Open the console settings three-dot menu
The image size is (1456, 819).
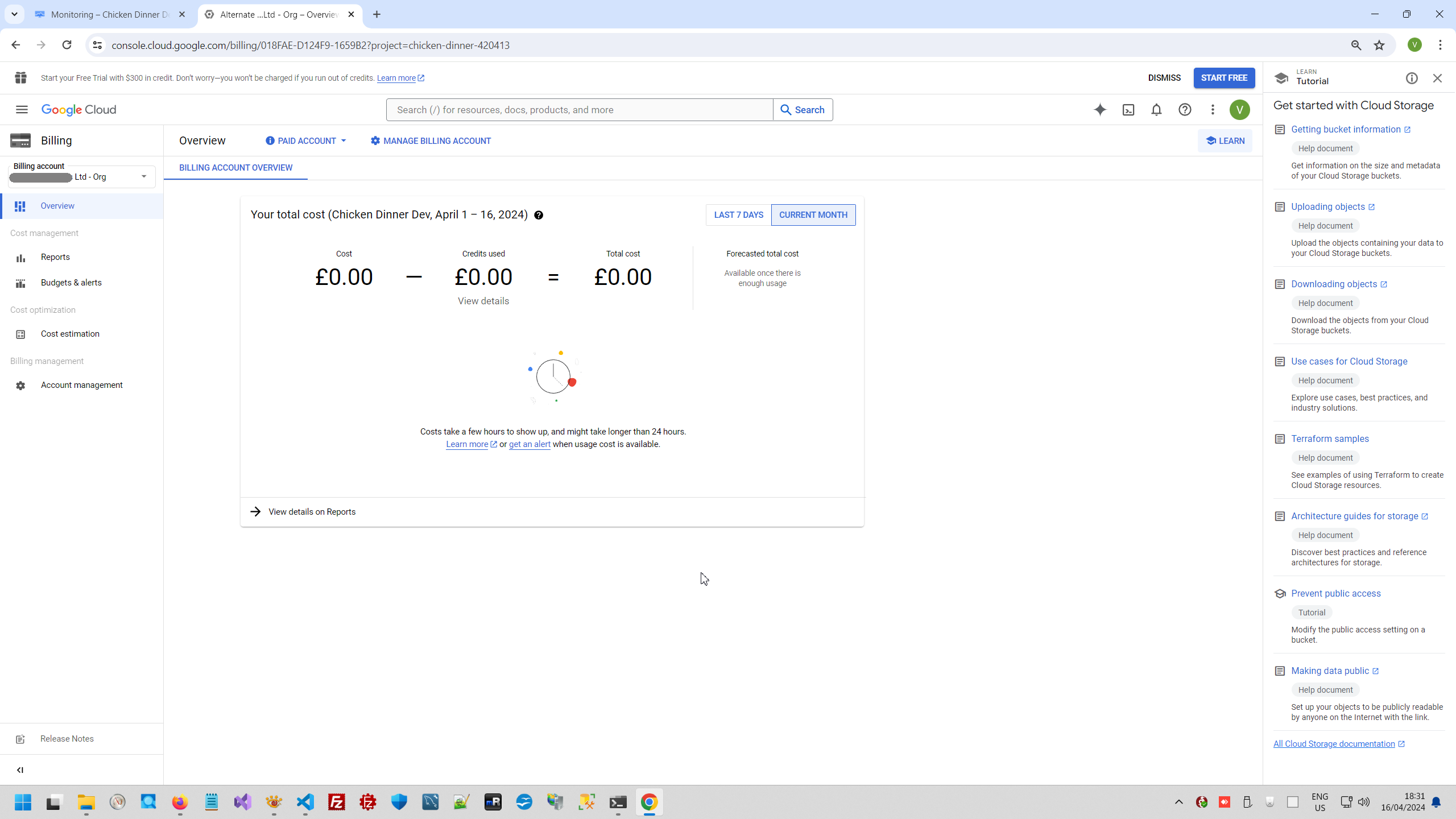(1213, 110)
